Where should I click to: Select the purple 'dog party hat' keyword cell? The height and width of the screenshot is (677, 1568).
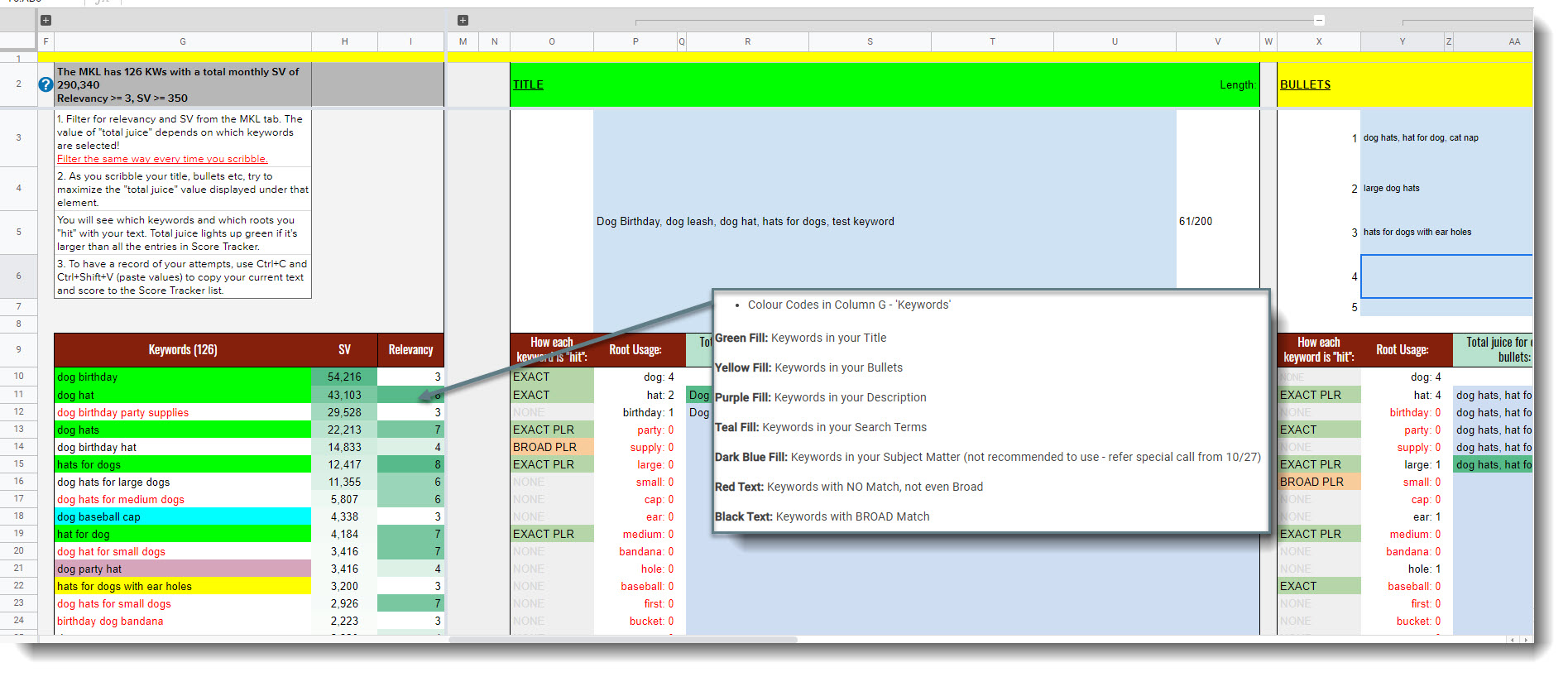183,569
